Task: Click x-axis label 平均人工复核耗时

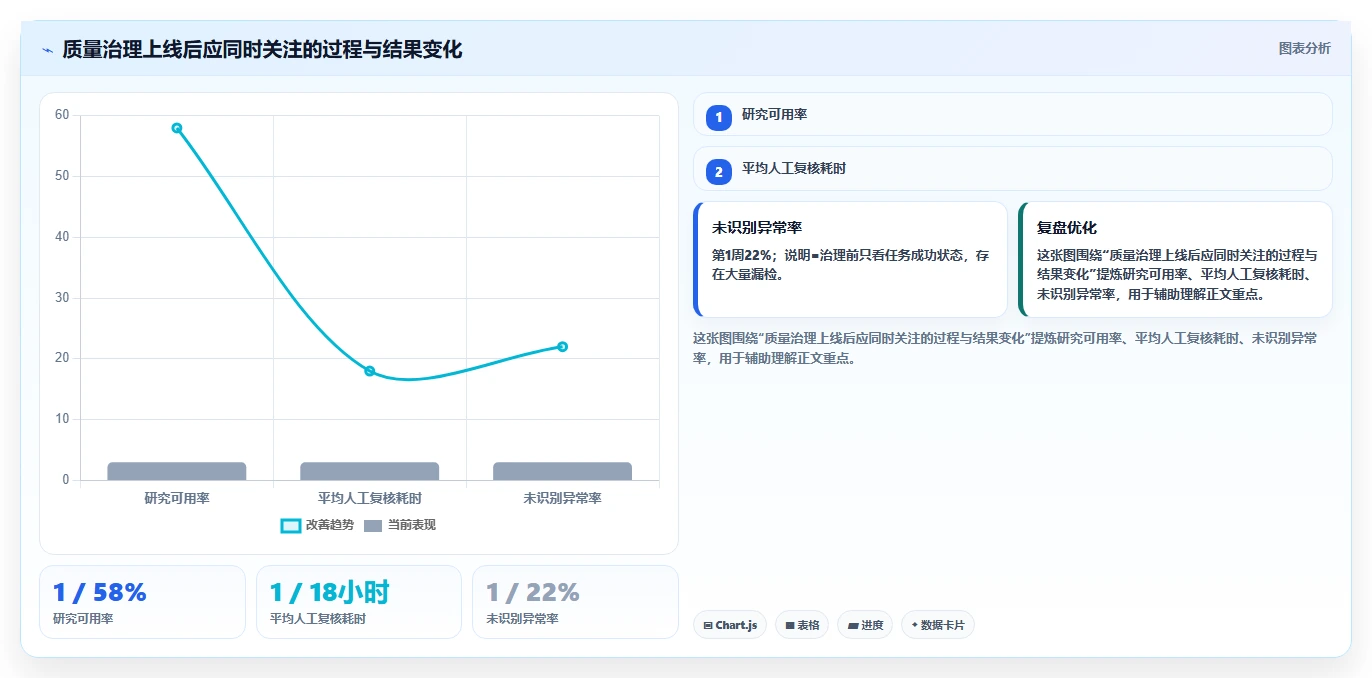Action: (x=369, y=498)
